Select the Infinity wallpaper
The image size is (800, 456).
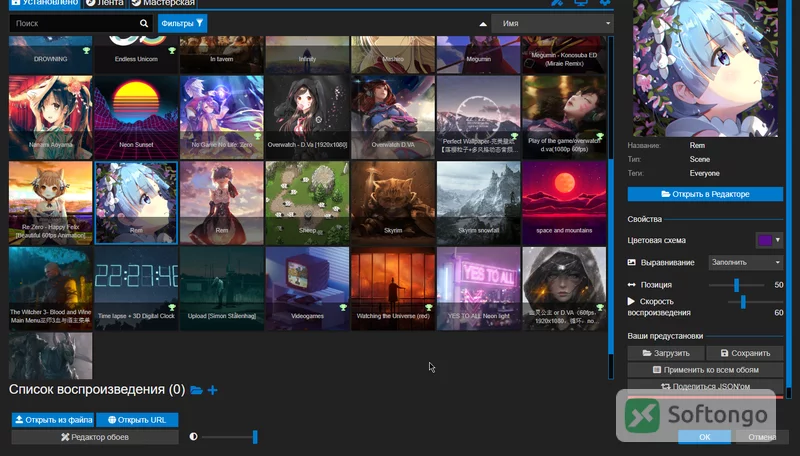308,55
